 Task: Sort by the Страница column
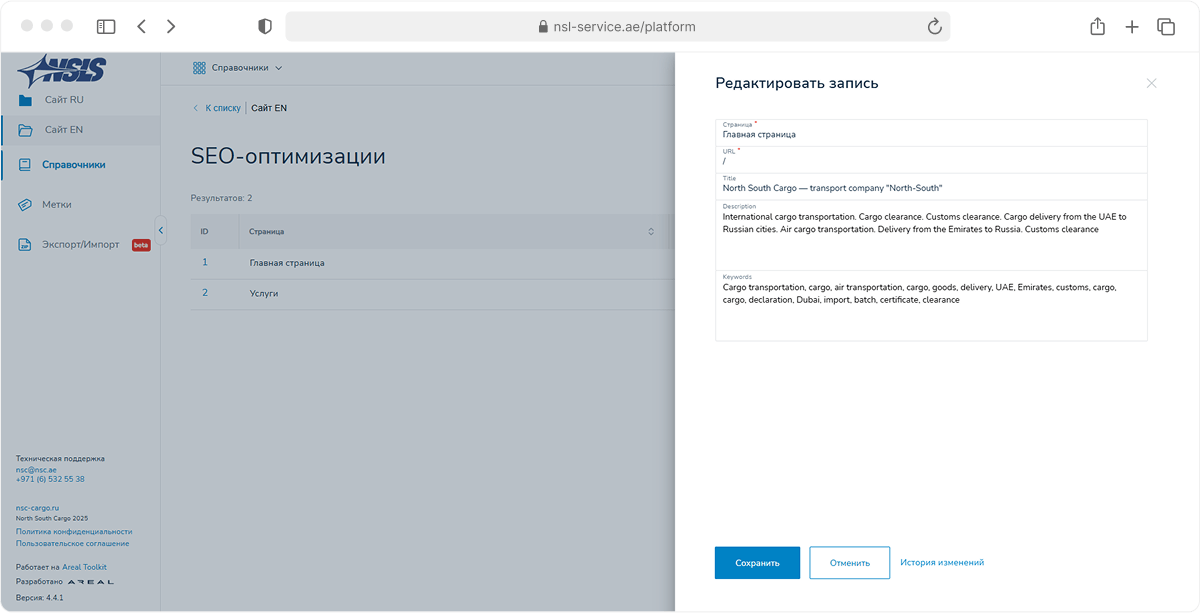(651, 231)
